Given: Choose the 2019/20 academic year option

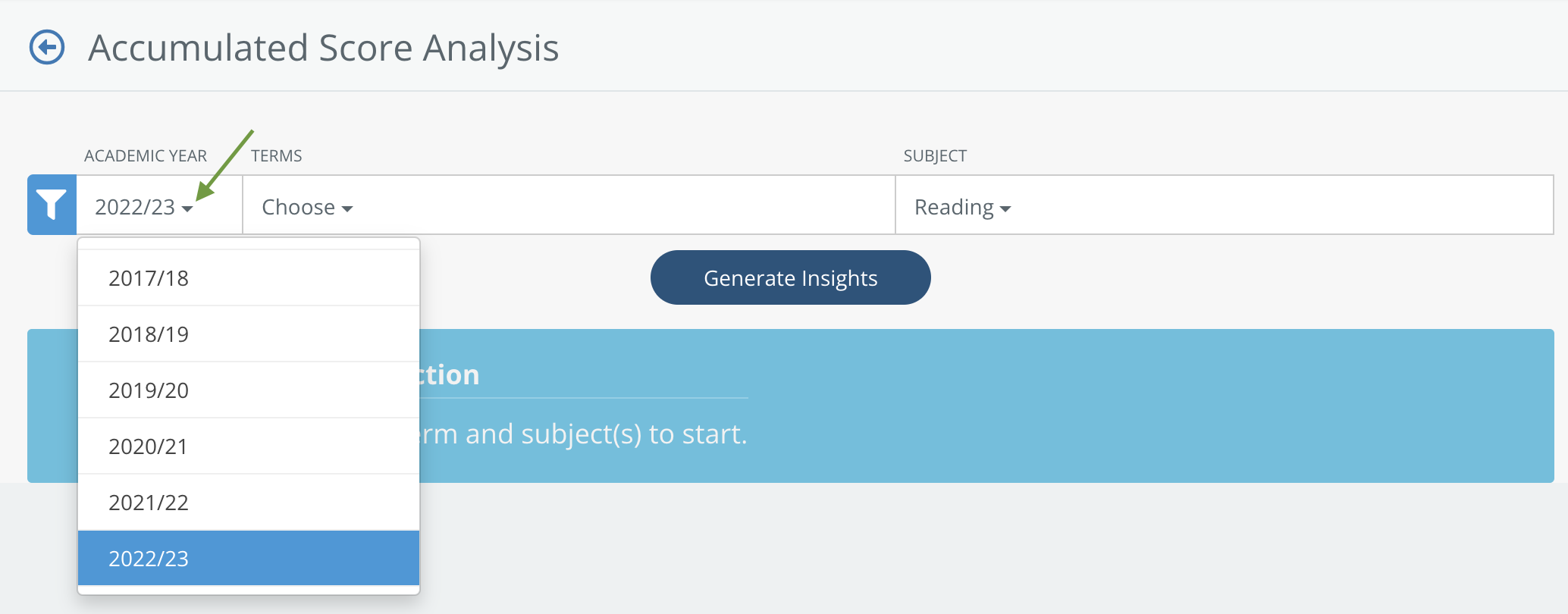Looking at the screenshot, I should (249, 390).
